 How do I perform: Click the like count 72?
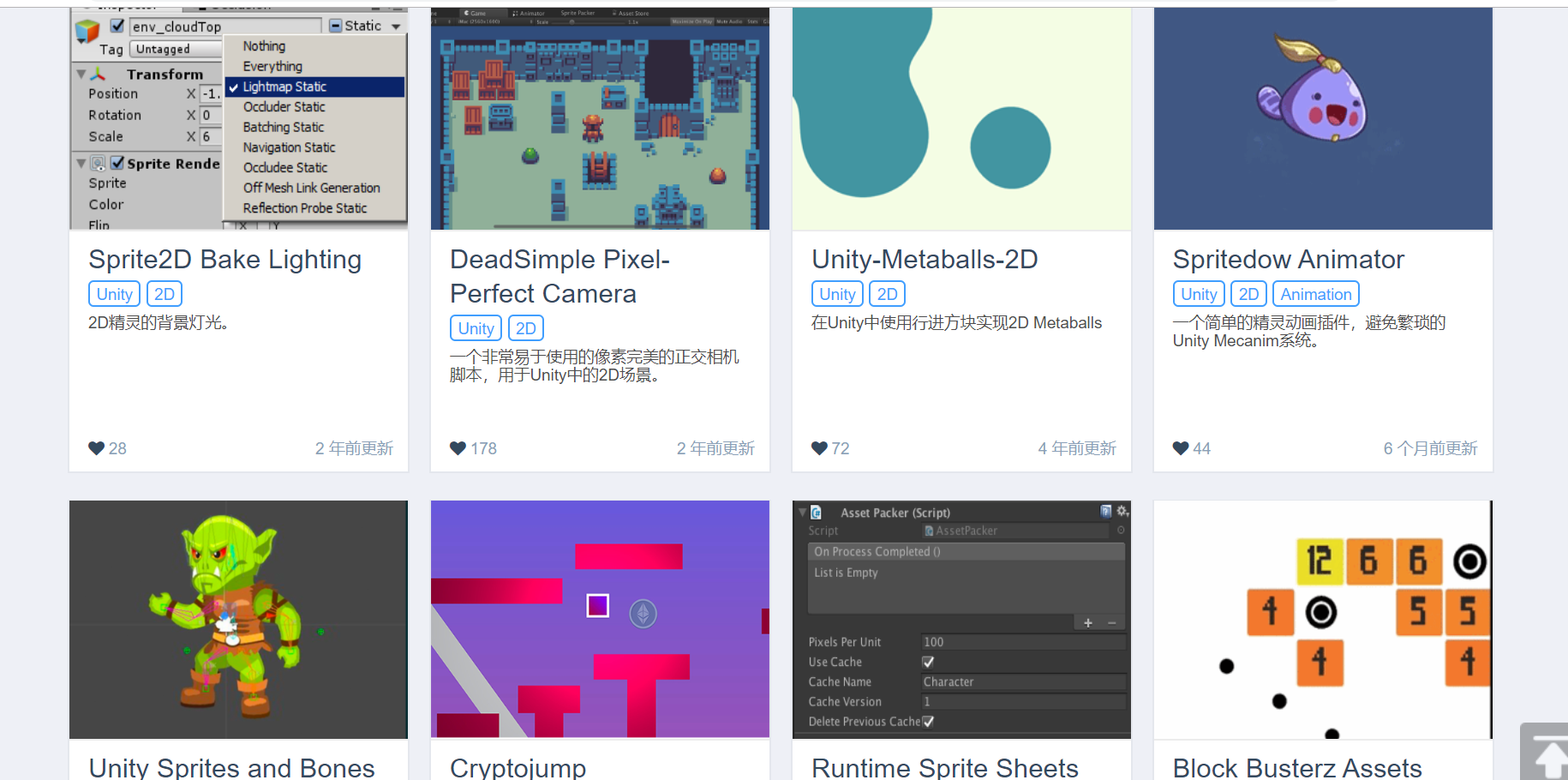click(841, 448)
